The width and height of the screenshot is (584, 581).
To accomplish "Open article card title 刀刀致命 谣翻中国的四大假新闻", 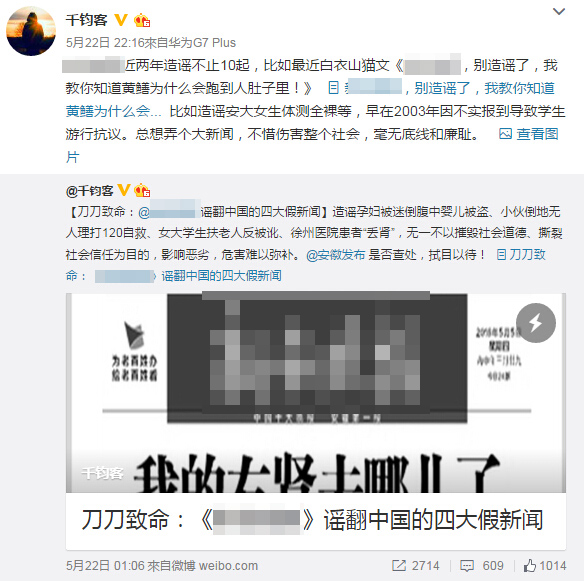I will pos(312,520).
